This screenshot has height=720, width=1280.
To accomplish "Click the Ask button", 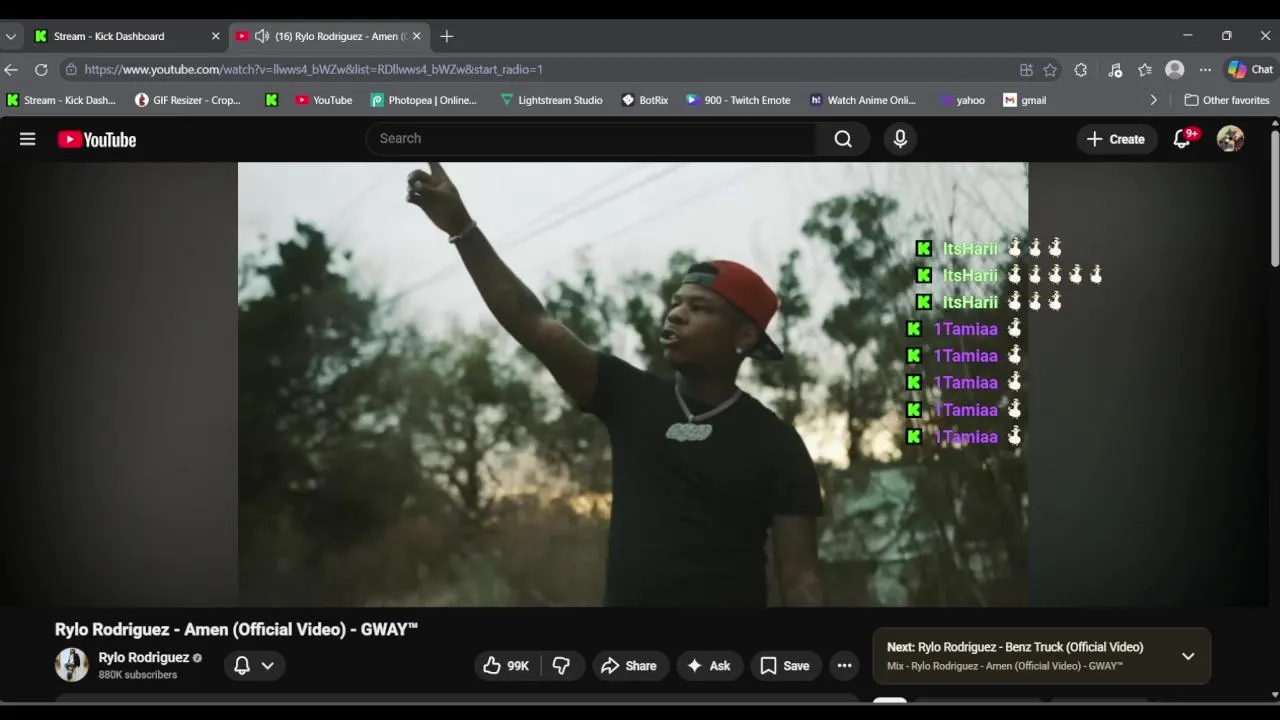I will 708,666.
